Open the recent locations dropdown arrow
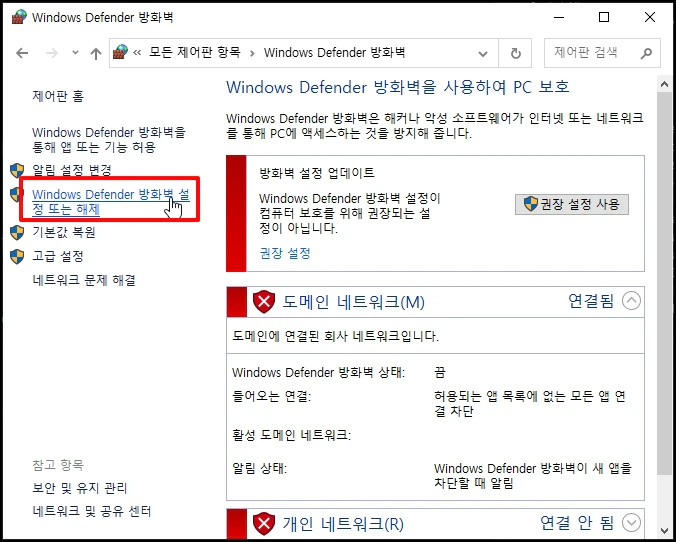The height and width of the screenshot is (542, 676). [x=75, y=53]
